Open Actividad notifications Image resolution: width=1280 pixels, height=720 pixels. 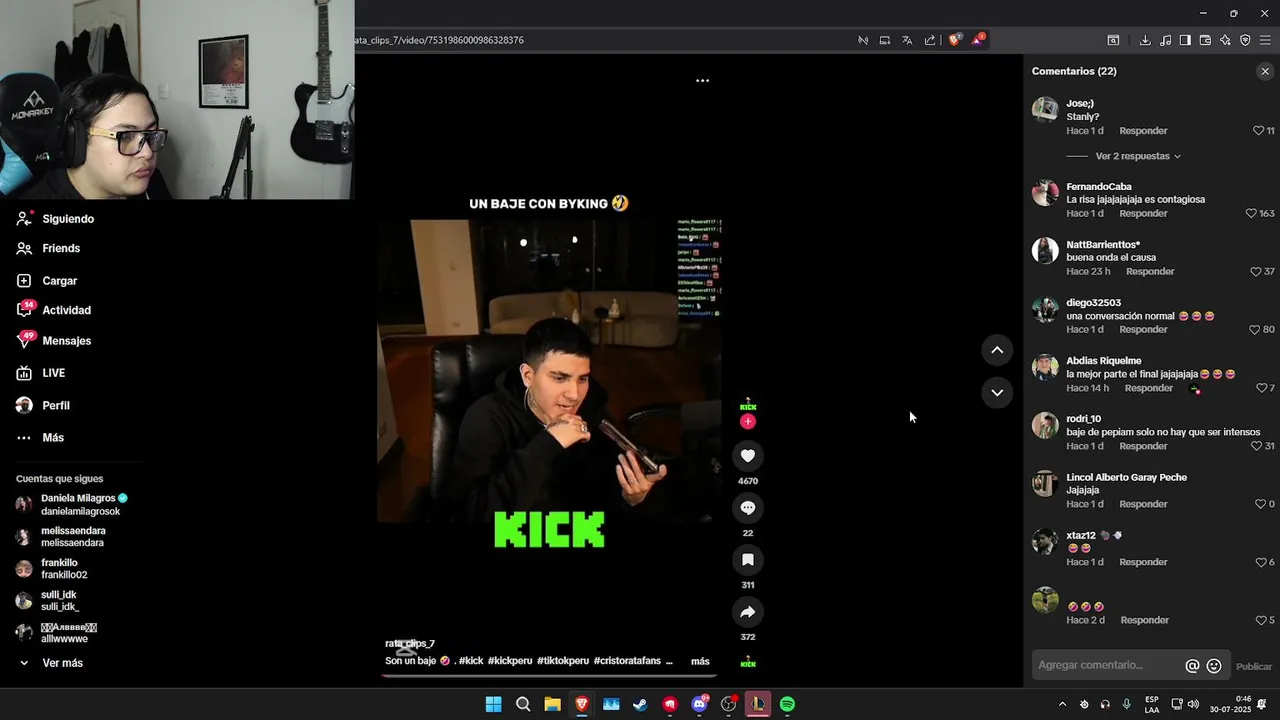point(66,310)
